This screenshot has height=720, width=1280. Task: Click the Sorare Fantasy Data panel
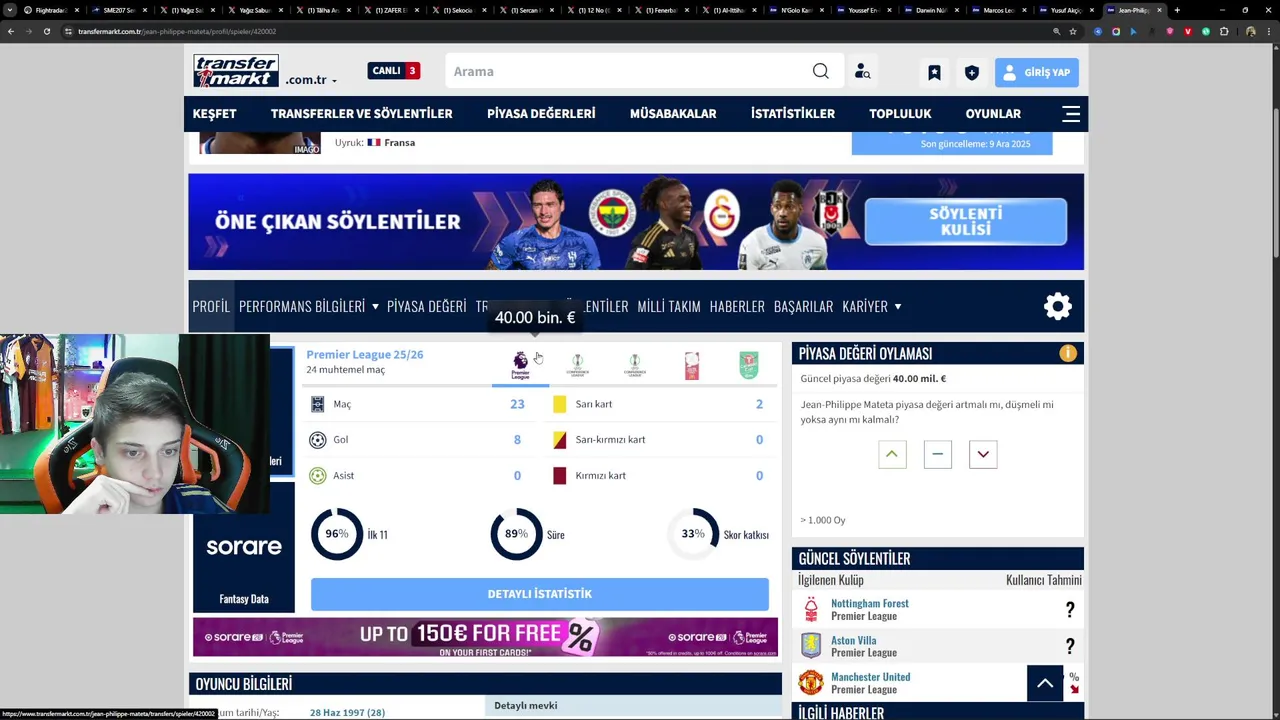tap(244, 547)
